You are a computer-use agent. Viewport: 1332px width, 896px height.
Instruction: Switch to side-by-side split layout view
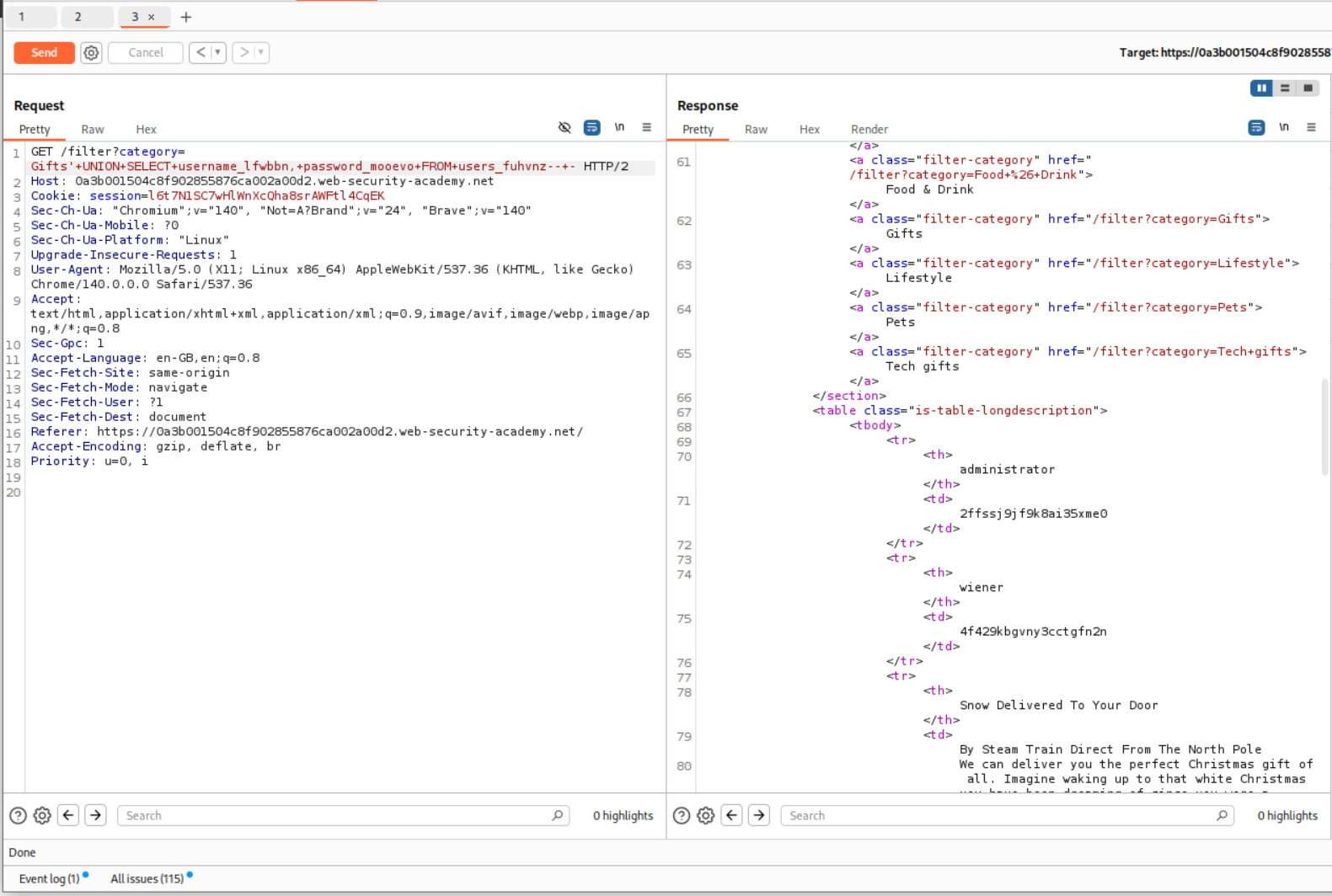click(x=1261, y=88)
